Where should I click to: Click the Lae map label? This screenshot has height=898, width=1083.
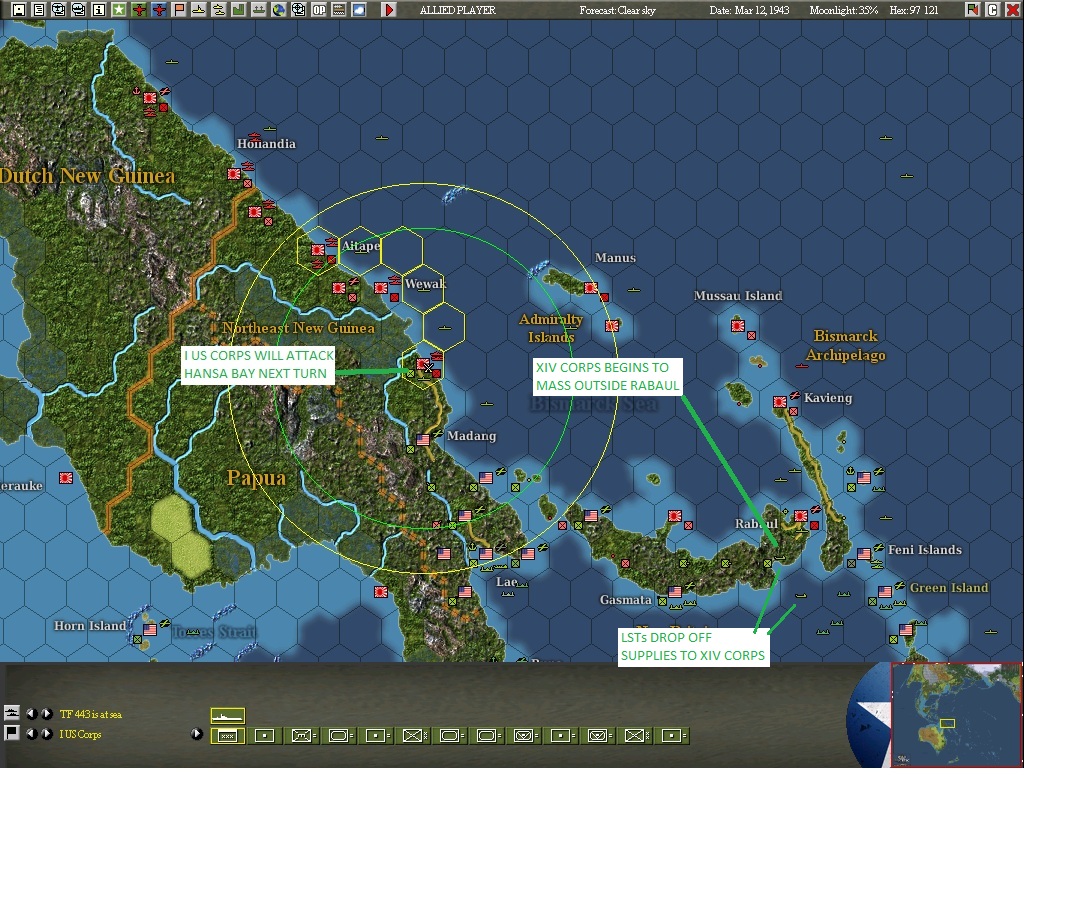506,582
